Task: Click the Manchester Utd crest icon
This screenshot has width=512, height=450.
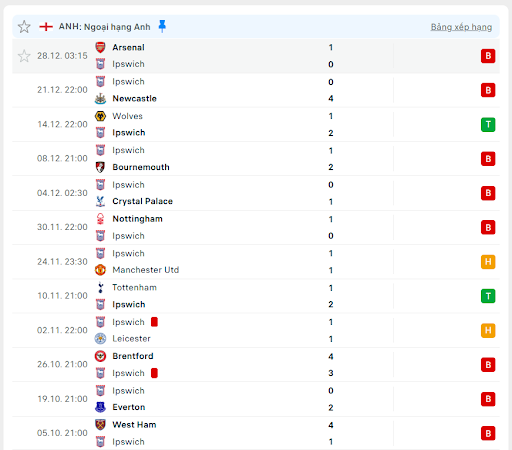Action: pos(100,270)
